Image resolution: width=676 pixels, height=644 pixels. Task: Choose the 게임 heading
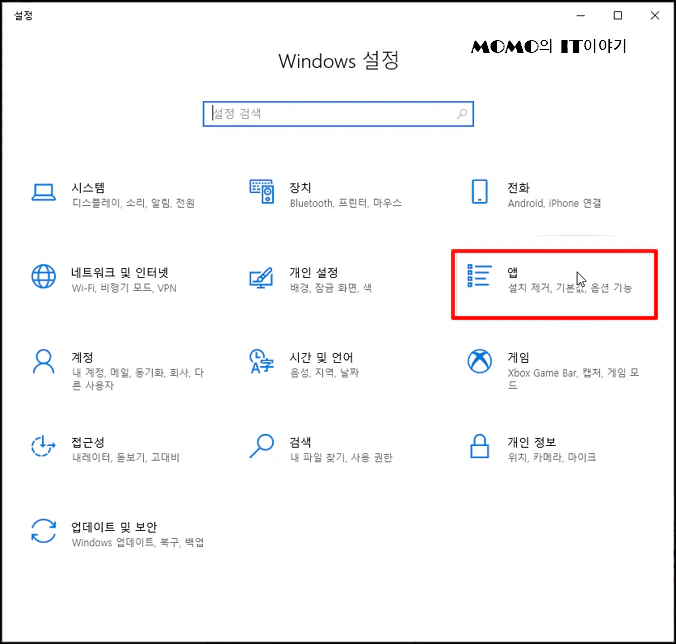(x=518, y=357)
